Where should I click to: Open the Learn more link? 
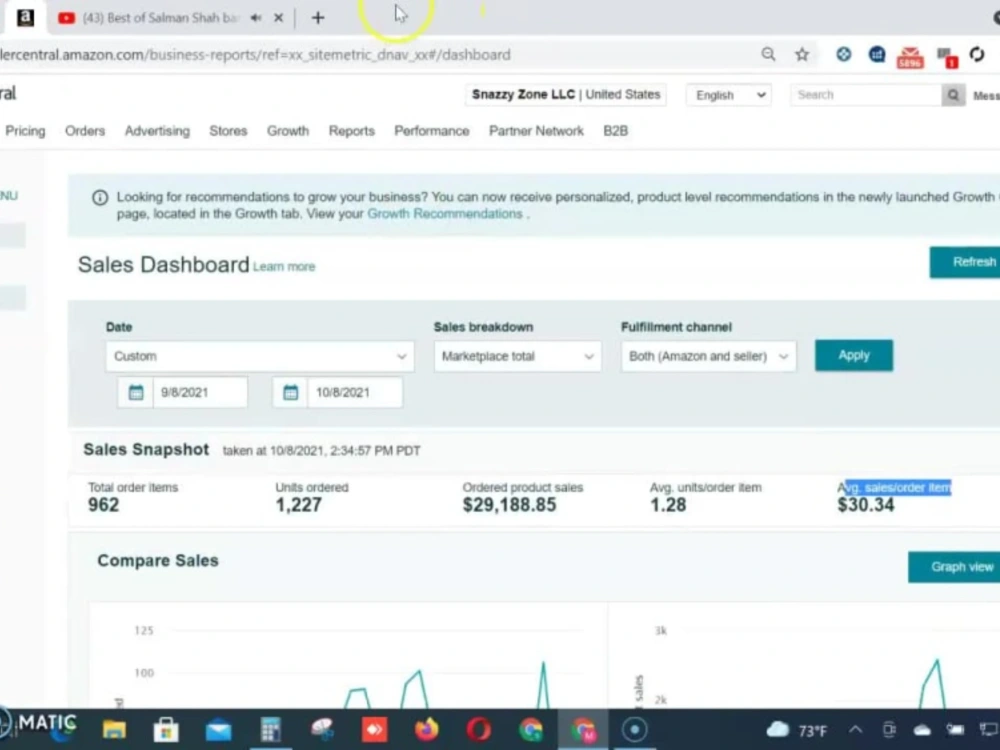click(x=284, y=267)
